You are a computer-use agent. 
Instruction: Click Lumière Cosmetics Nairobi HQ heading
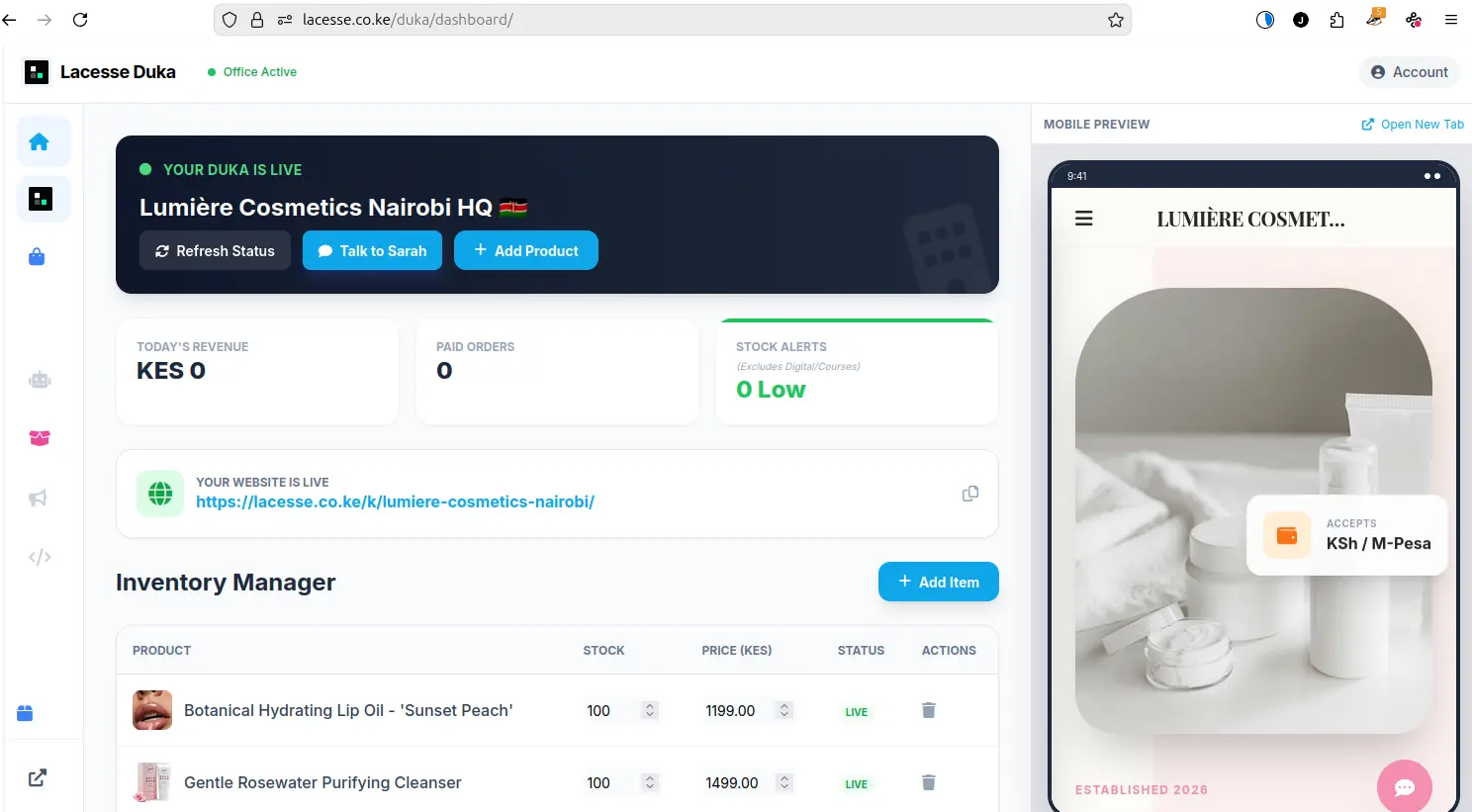point(333,207)
